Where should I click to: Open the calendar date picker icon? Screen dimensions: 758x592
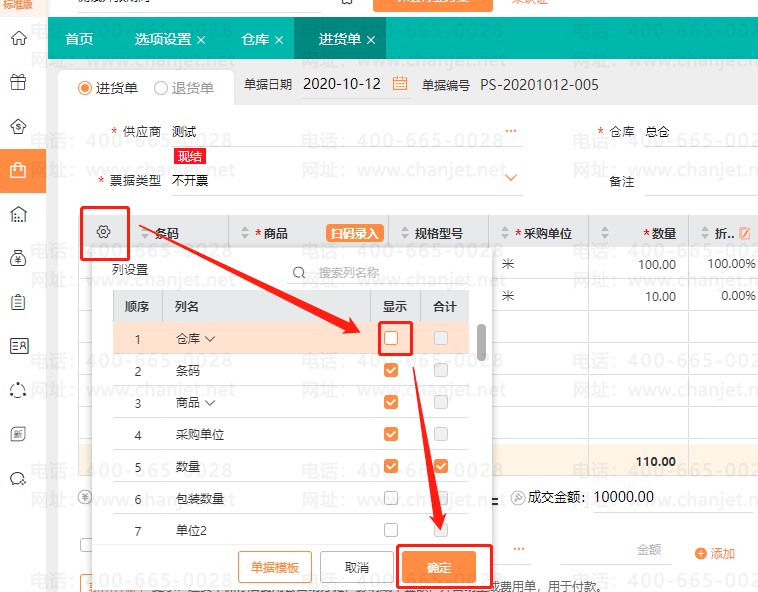coord(400,83)
